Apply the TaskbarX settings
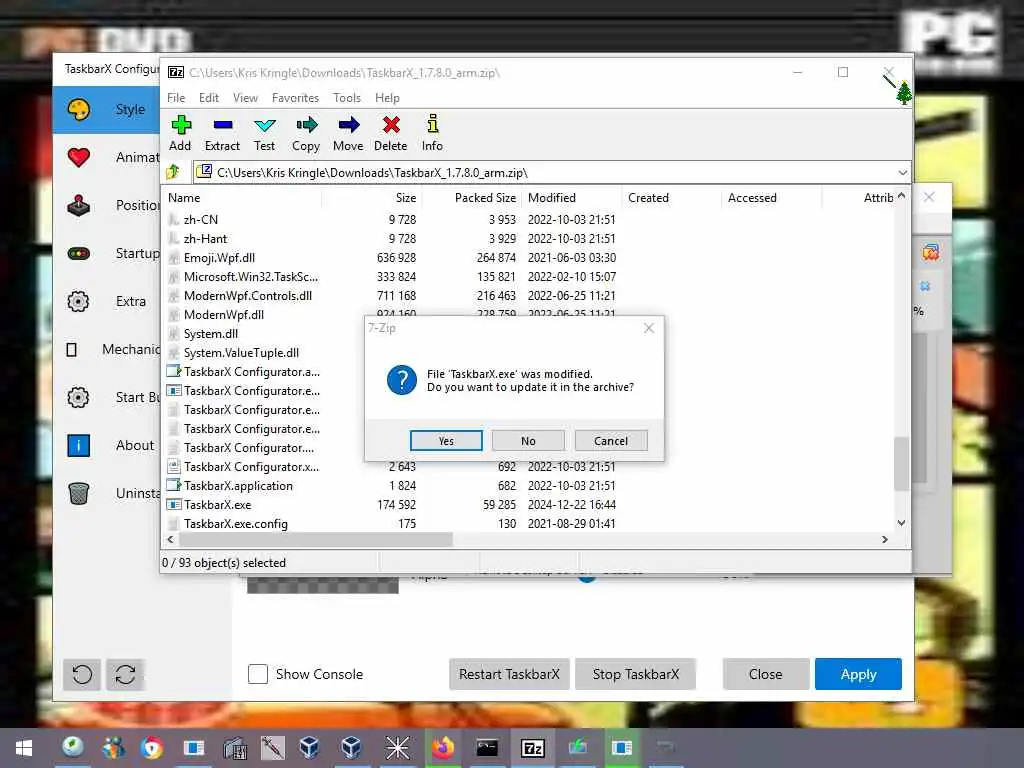The image size is (1024, 768). tap(858, 674)
